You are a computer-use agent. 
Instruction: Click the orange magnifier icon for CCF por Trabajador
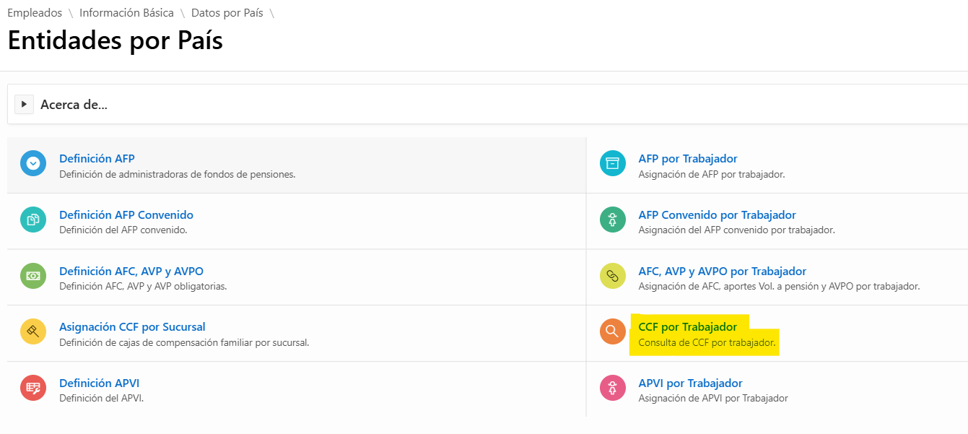pyautogui.click(x=612, y=332)
